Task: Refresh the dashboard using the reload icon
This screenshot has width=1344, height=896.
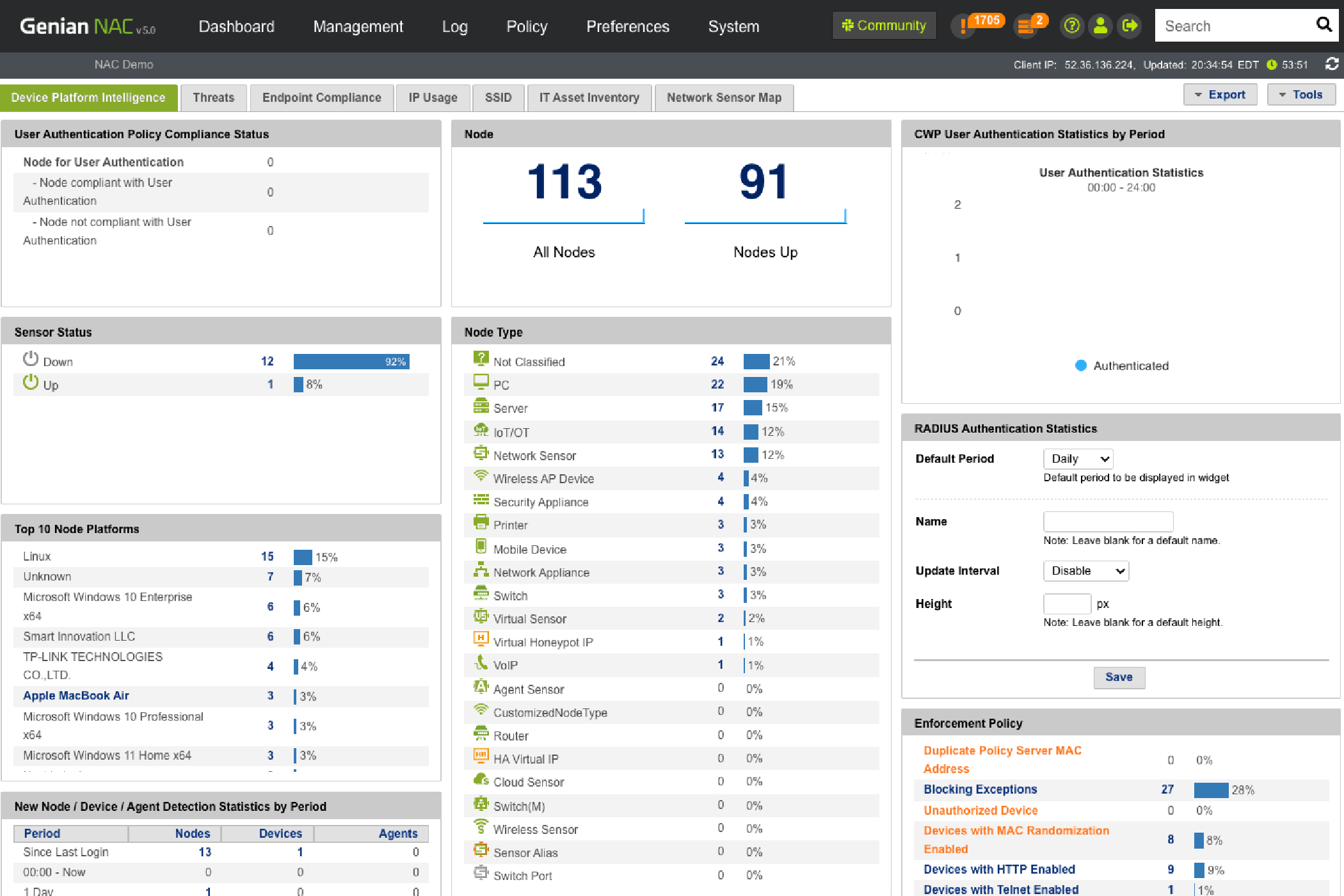Action: click(x=1332, y=64)
